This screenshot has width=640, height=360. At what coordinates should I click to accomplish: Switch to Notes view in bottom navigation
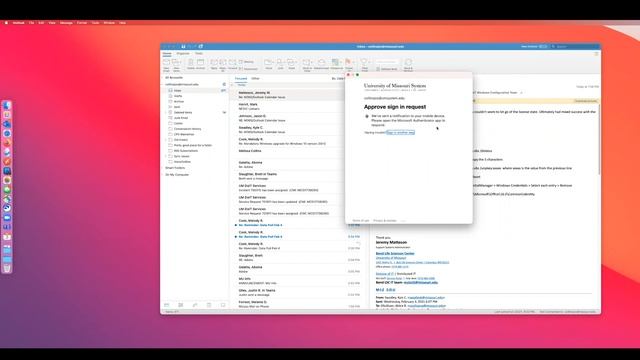click(x=223, y=305)
